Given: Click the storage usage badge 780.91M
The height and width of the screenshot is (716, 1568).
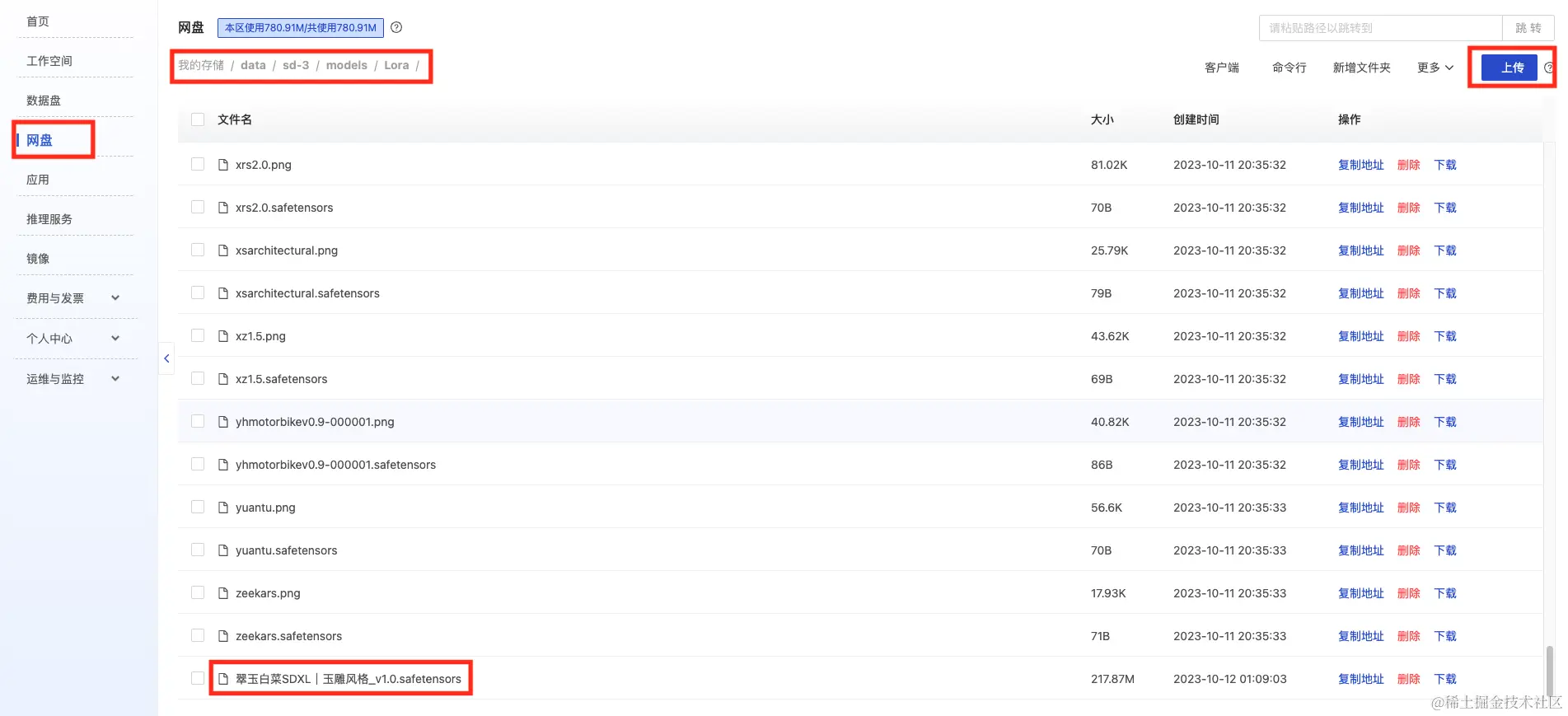Looking at the screenshot, I should [x=301, y=28].
